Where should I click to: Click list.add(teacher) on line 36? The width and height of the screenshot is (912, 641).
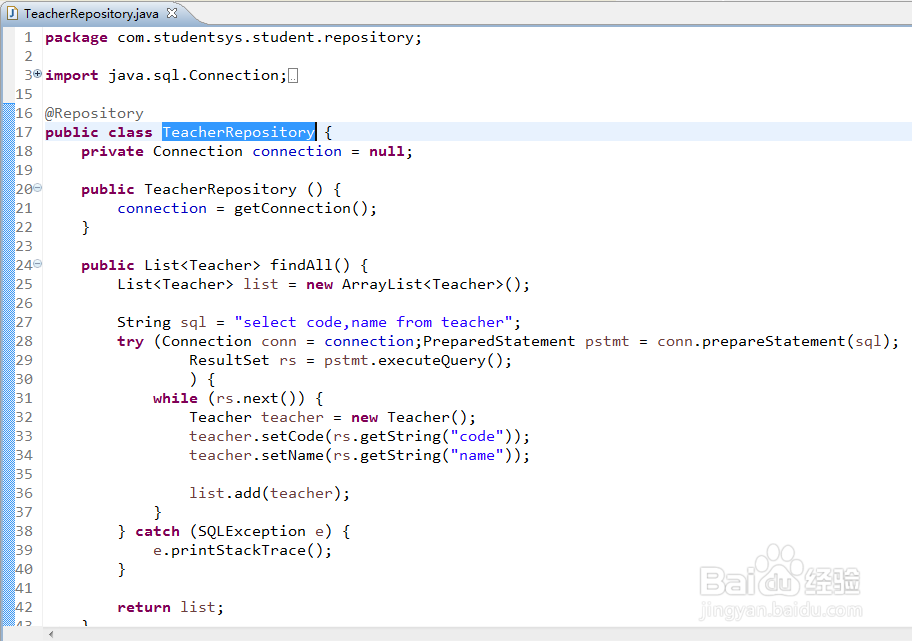point(265,494)
